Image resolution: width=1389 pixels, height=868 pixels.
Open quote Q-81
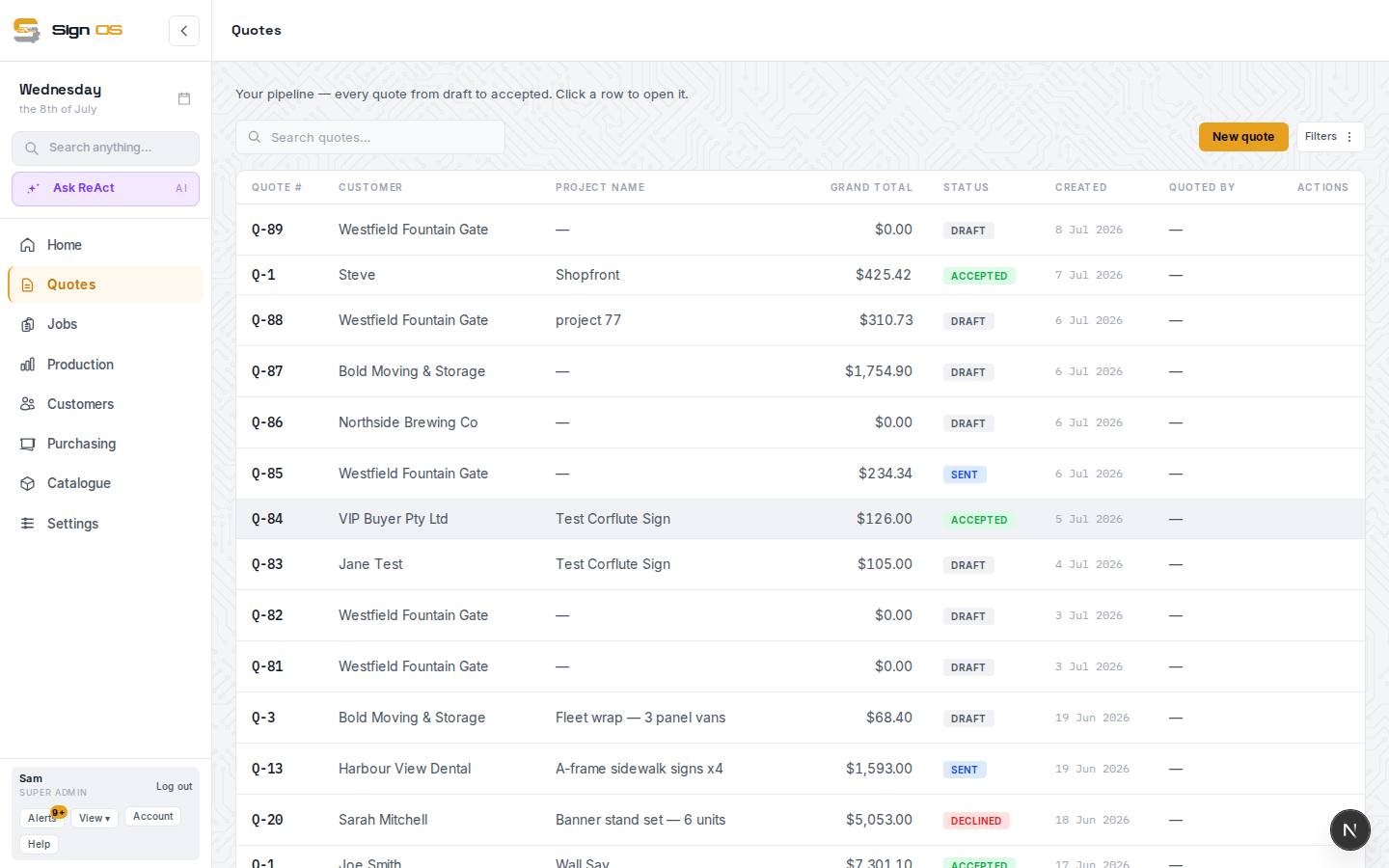(x=801, y=666)
